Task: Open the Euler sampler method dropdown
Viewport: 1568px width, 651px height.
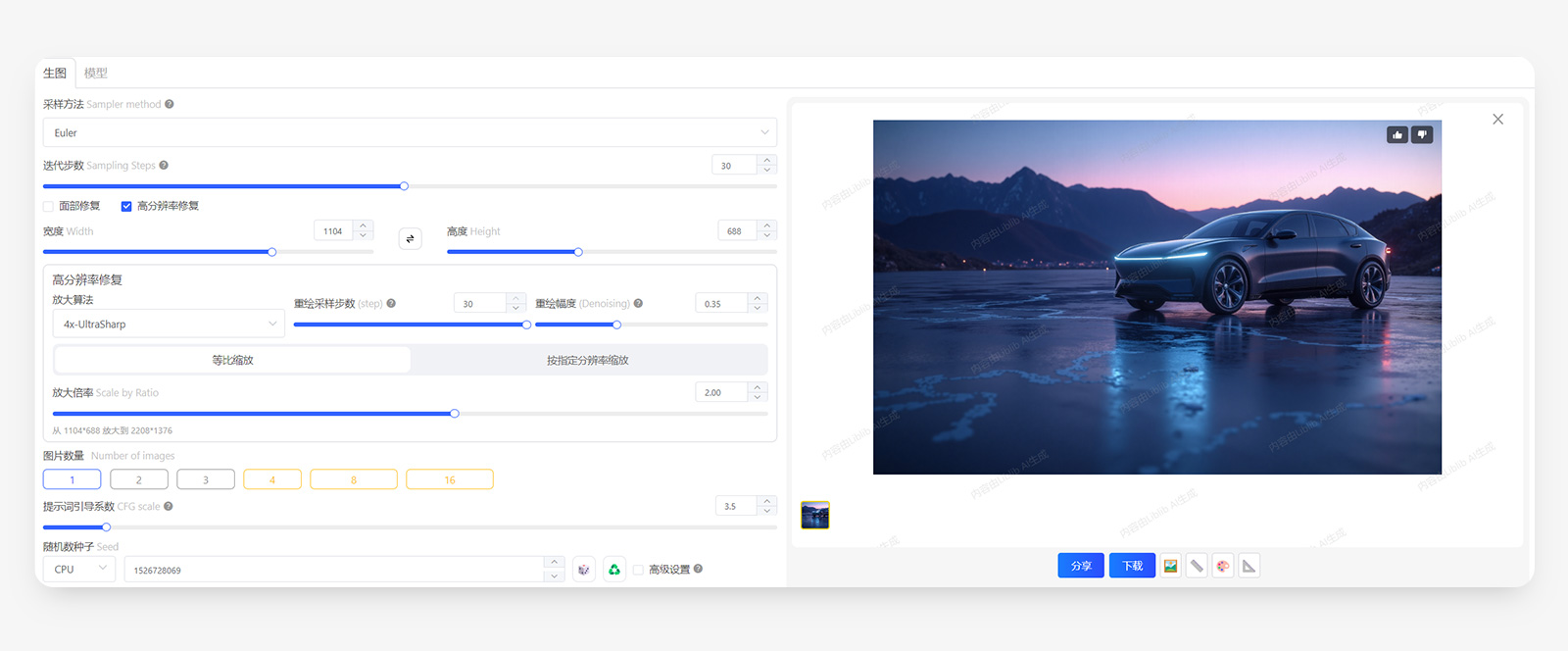Action: (409, 132)
